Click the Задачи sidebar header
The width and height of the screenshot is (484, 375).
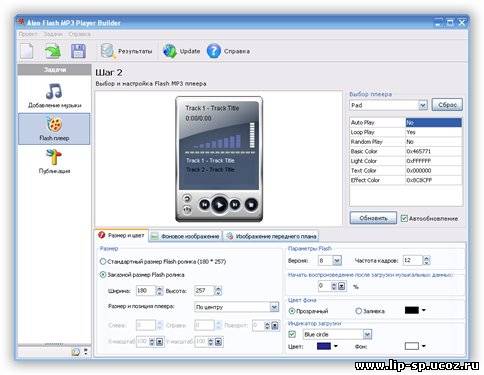[54, 69]
